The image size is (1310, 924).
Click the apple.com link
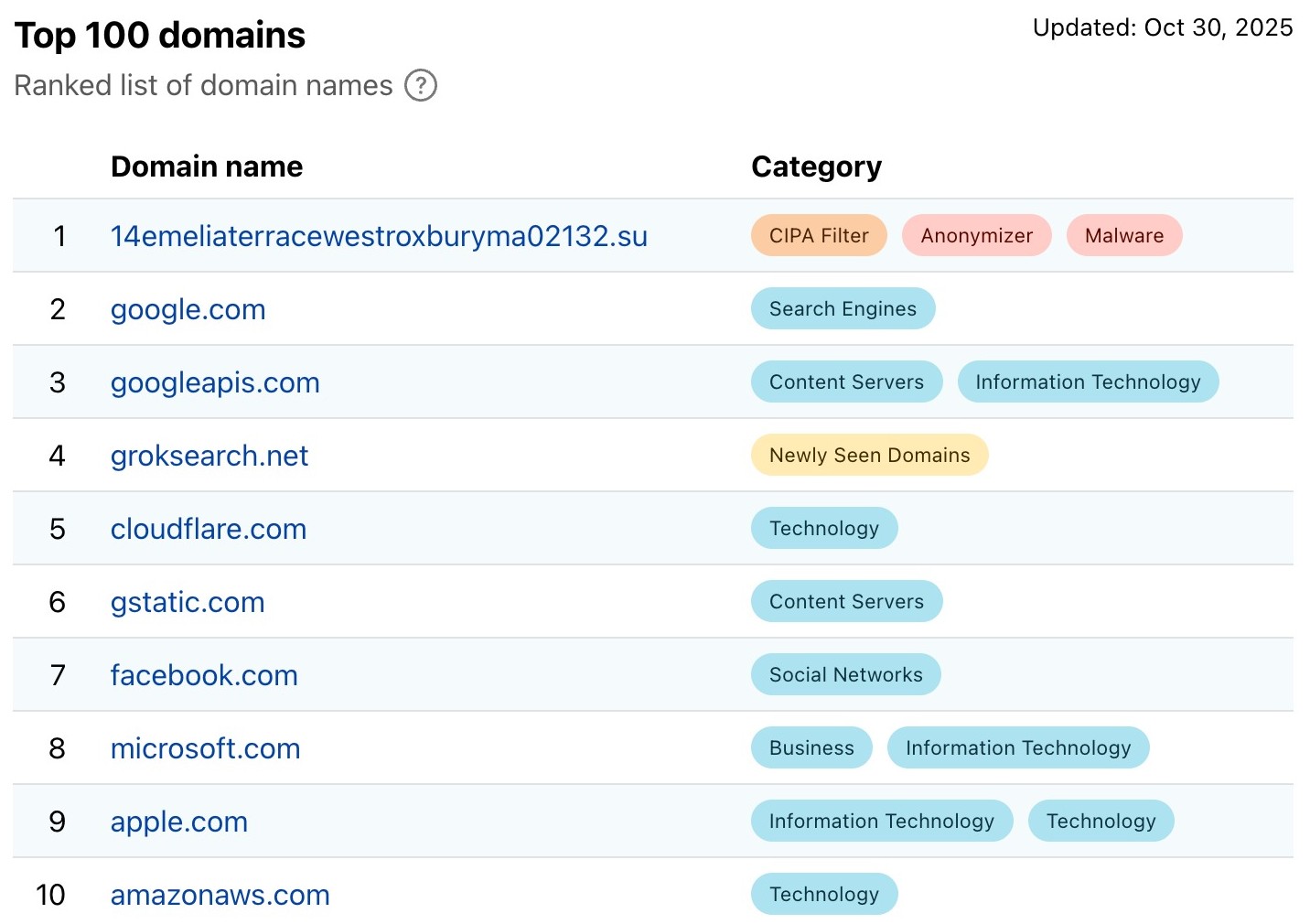pos(179,822)
